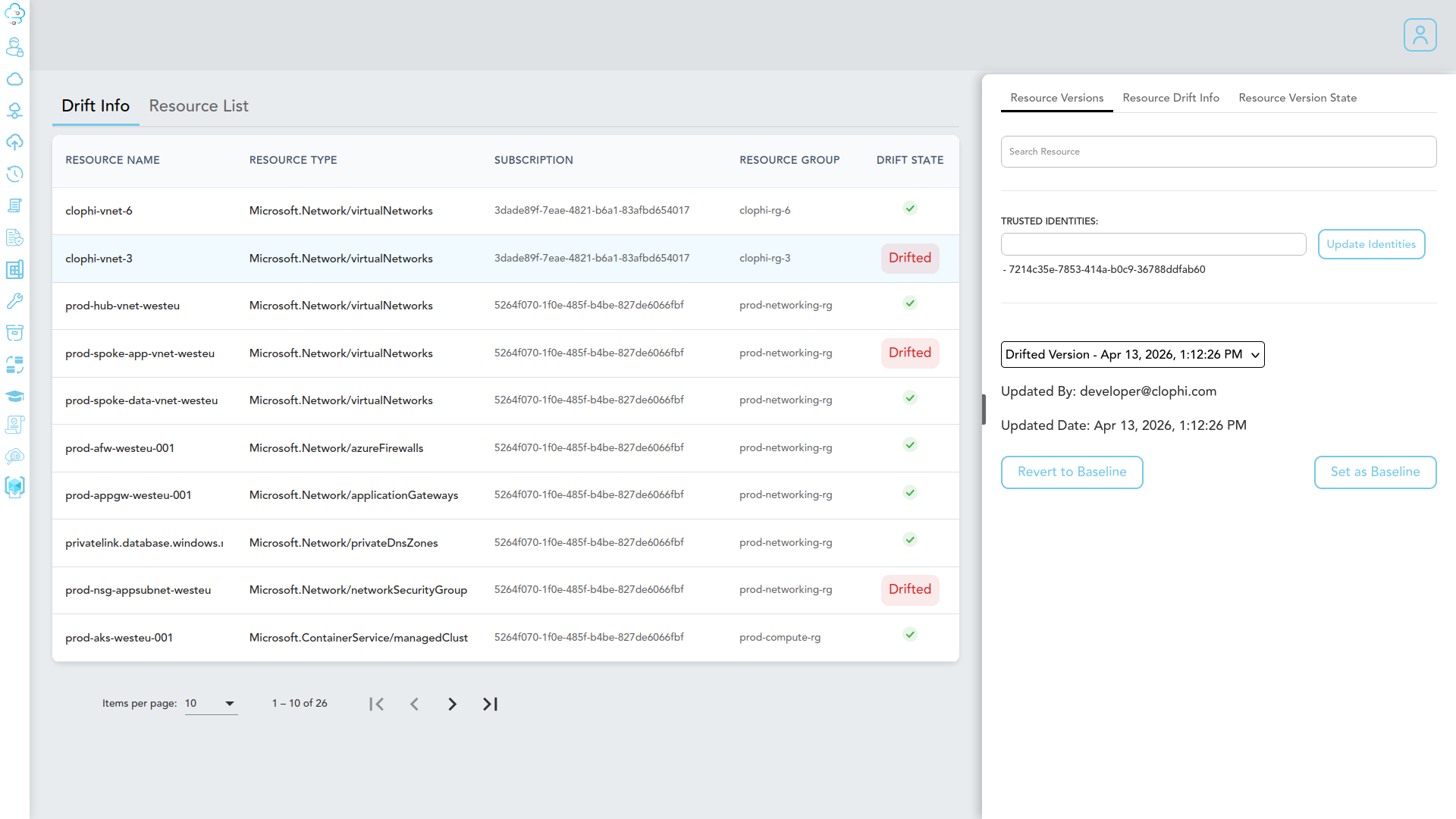Screen dimensions: 1456x819
Task: Go to next page of results
Action: coord(452,704)
